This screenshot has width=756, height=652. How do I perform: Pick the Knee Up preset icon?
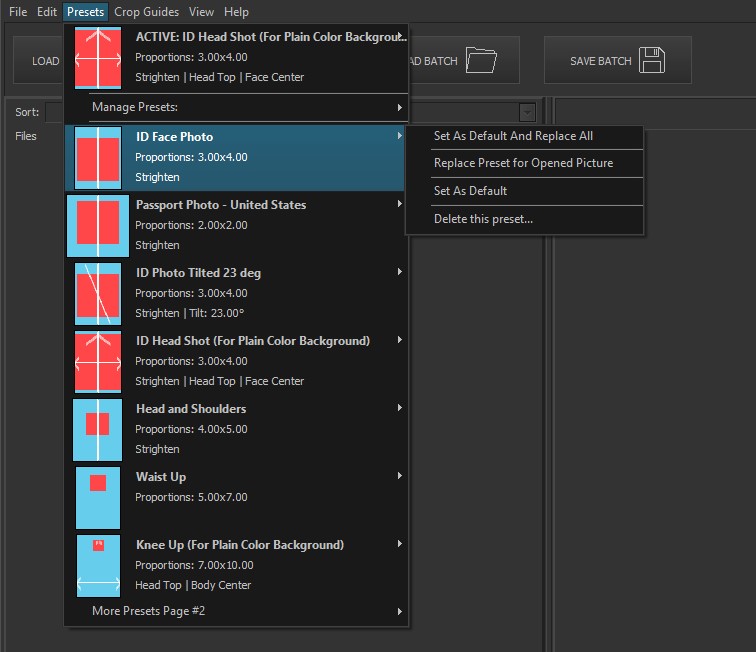[x=98, y=565]
